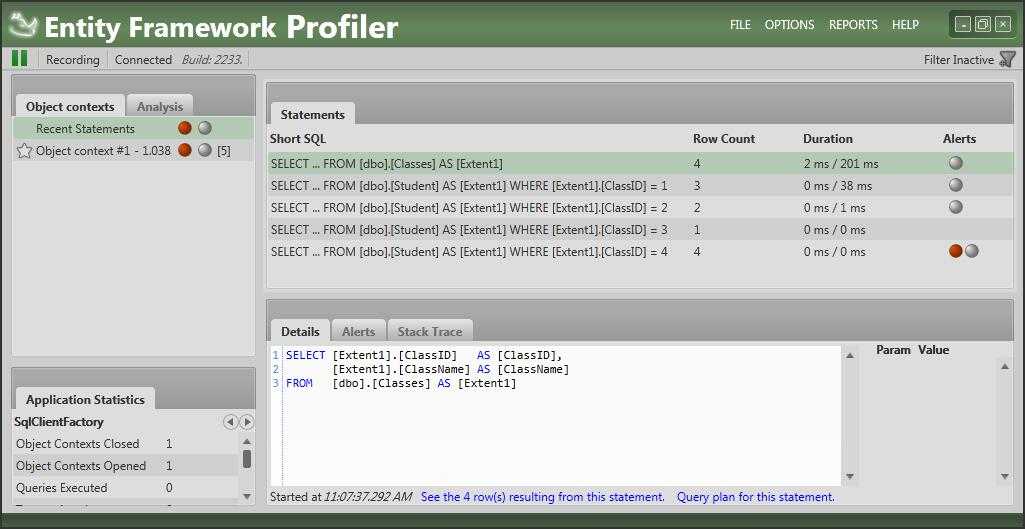The height and width of the screenshot is (529, 1025).
Task: Switch to the Object contexts tab
Action: [x=70, y=107]
